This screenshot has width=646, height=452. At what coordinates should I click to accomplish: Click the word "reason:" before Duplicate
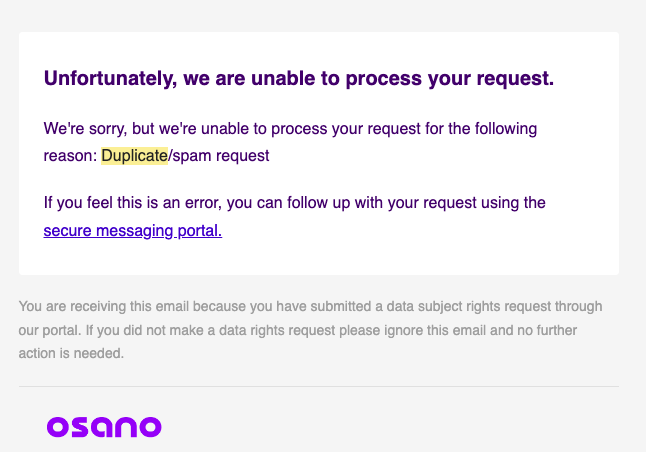(x=70, y=156)
